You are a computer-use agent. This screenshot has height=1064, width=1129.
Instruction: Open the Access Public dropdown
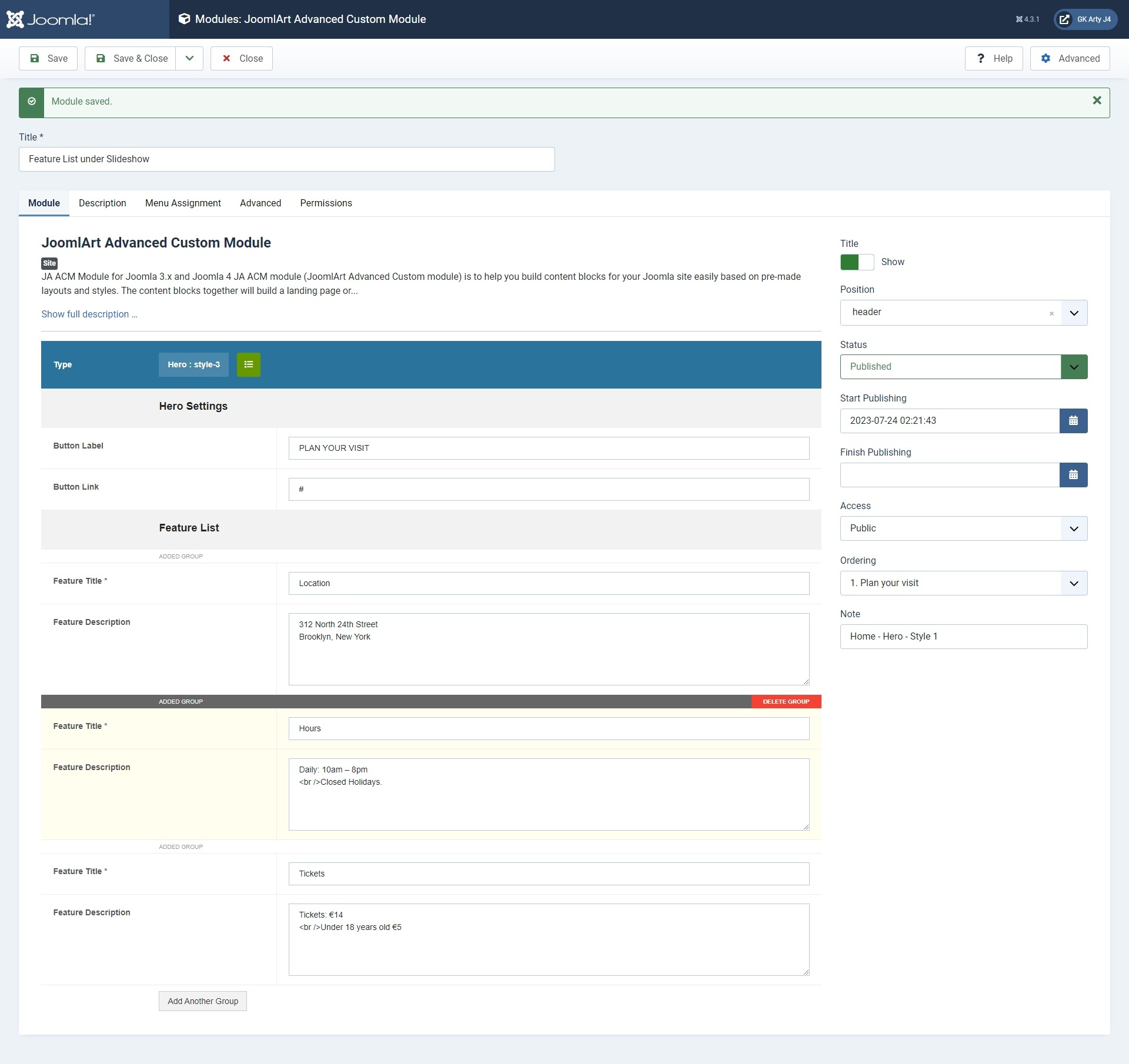[963, 528]
